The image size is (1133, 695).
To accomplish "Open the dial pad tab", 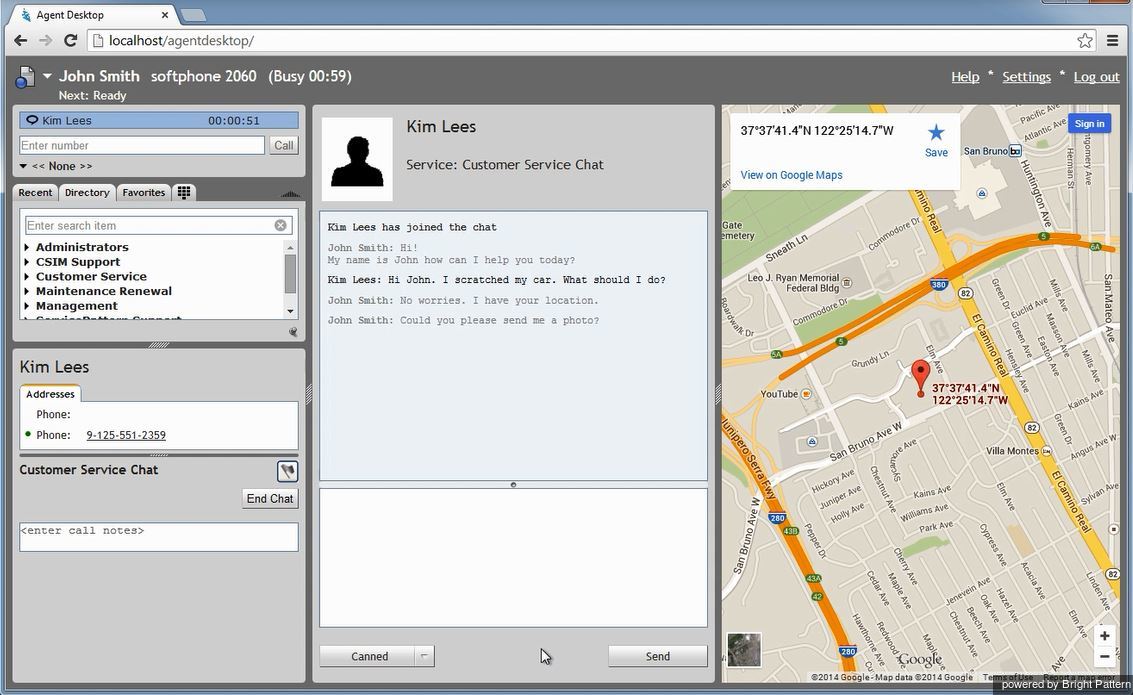I will click(184, 192).
